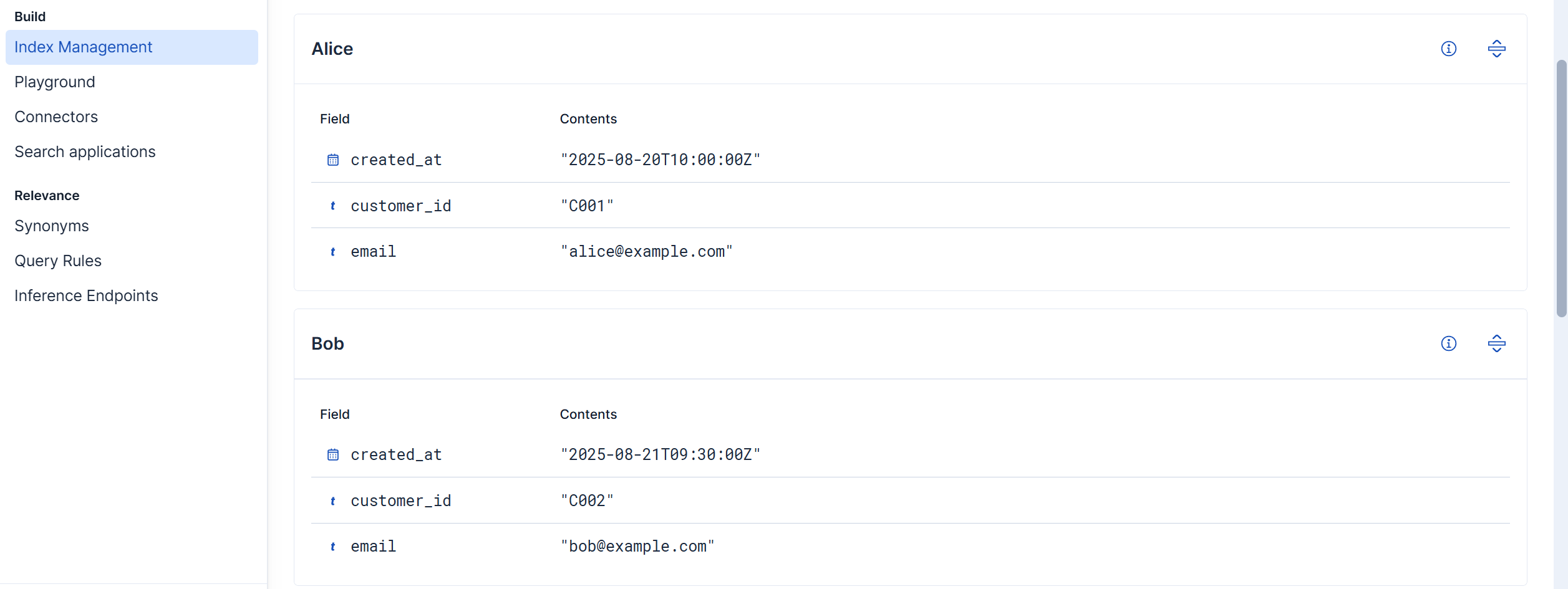Image resolution: width=1568 pixels, height=589 pixels.
Task: Click the text type icon beside Bob's customer_id
Action: coord(332,500)
